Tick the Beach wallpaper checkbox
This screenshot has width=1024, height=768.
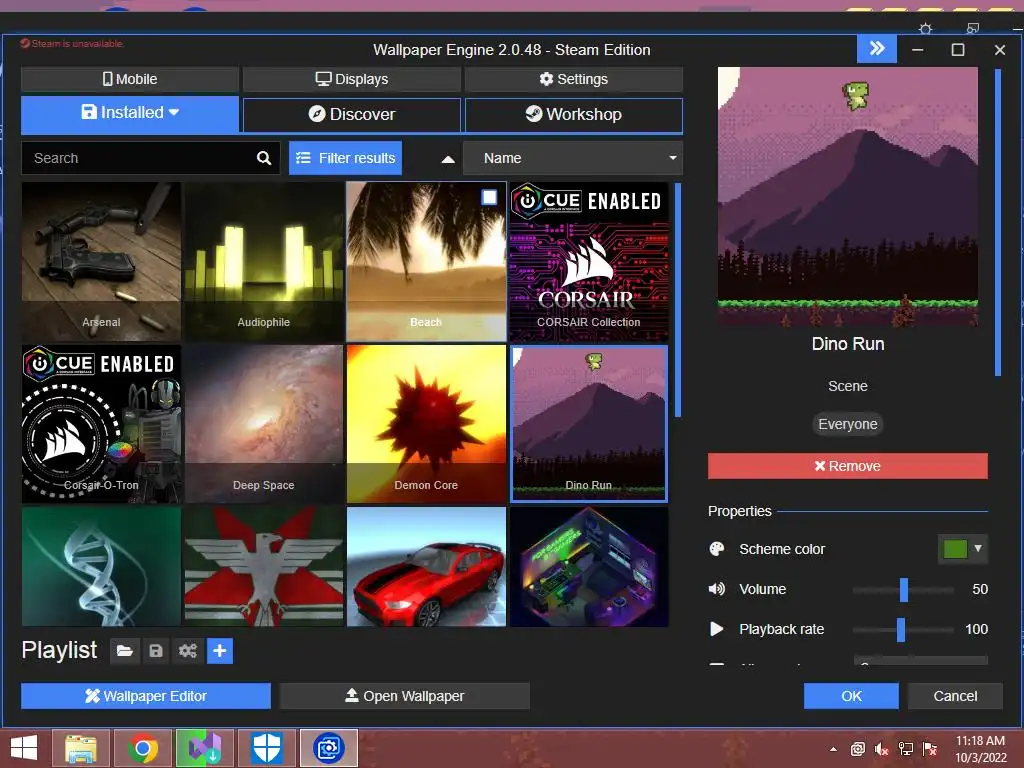(489, 197)
